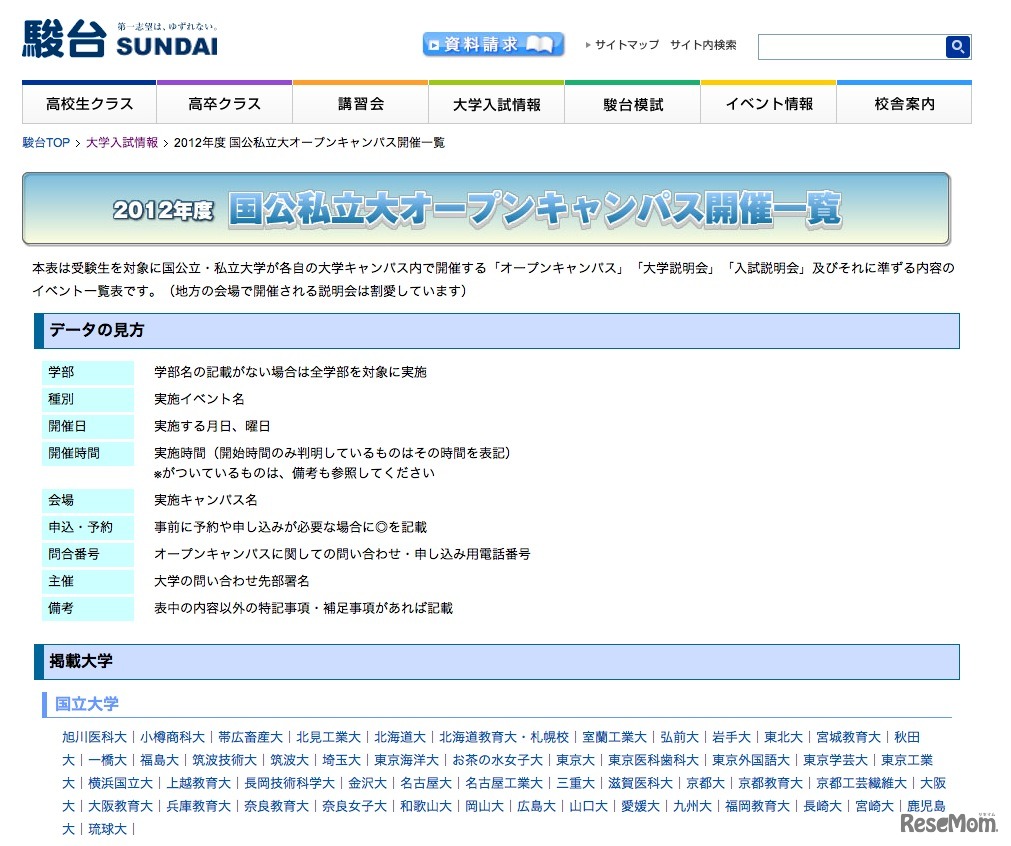Select the 大学入試情報 navigation tab

496,103
